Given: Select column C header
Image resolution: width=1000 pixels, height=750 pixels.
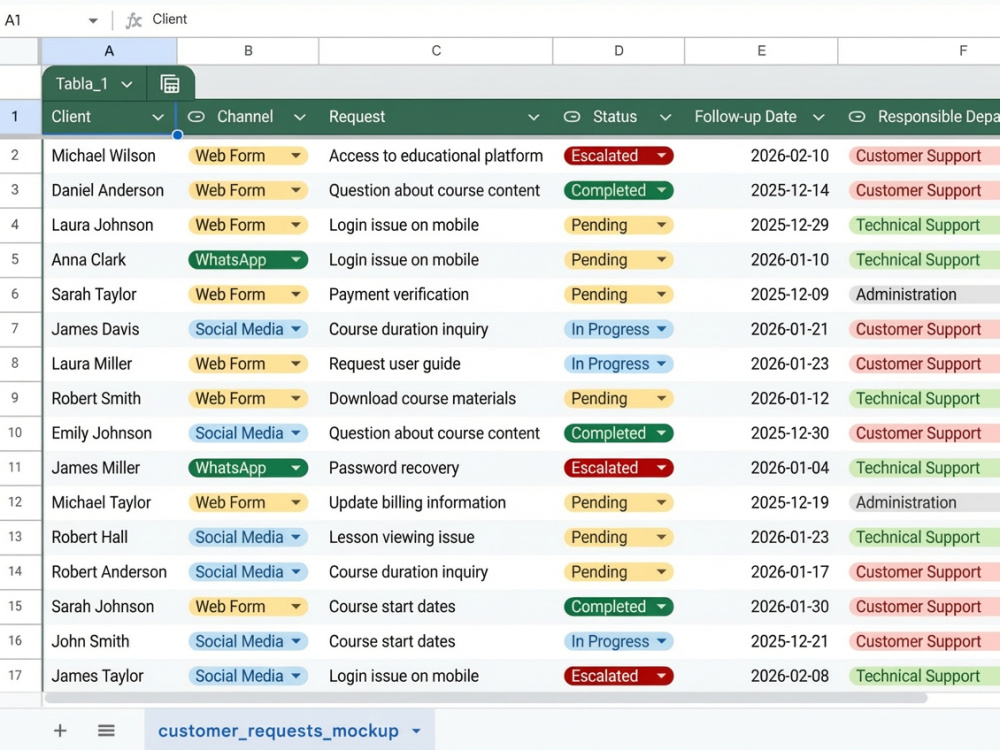Looking at the screenshot, I should tap(436, 51).
